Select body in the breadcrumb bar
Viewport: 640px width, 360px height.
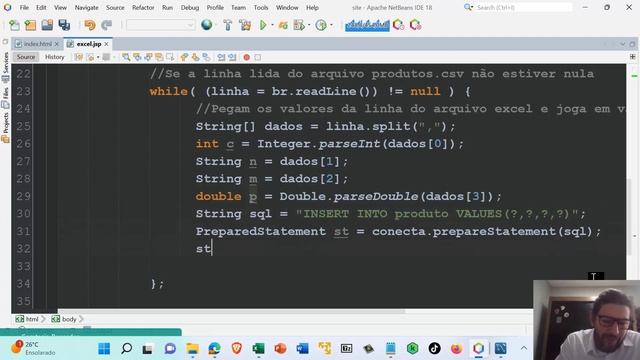click(x=64, y=319)
